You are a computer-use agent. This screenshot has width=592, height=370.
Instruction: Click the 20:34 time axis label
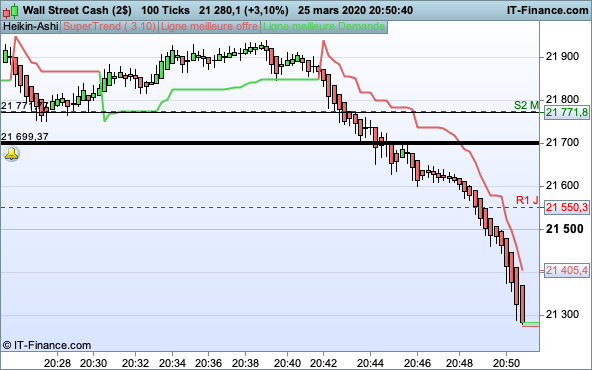pyautogui.click(x=172, y=363)
